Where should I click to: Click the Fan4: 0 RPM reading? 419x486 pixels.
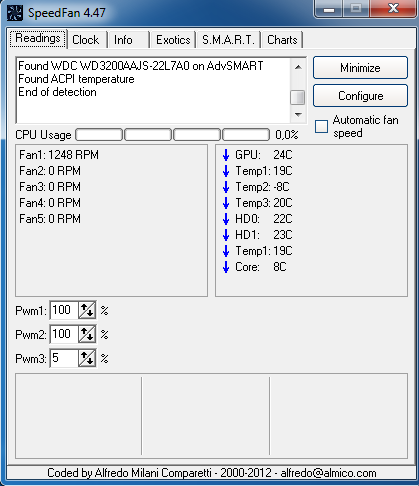click(x=50, y=203)
